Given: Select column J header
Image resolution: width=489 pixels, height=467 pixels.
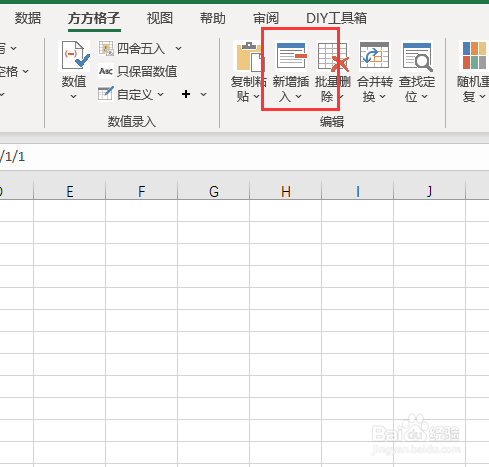Looking at the screenshot, I should point(430,191).
